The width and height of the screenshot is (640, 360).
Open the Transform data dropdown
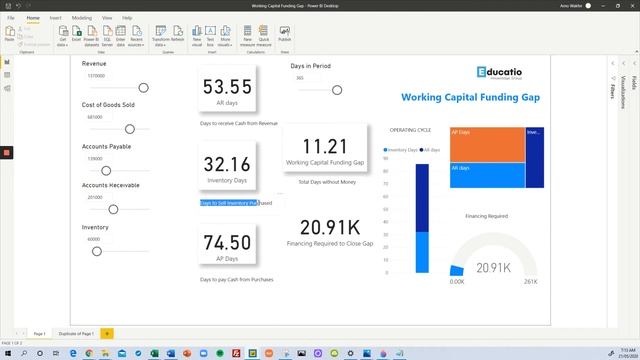pyautogui.click(x=160, y=36)
